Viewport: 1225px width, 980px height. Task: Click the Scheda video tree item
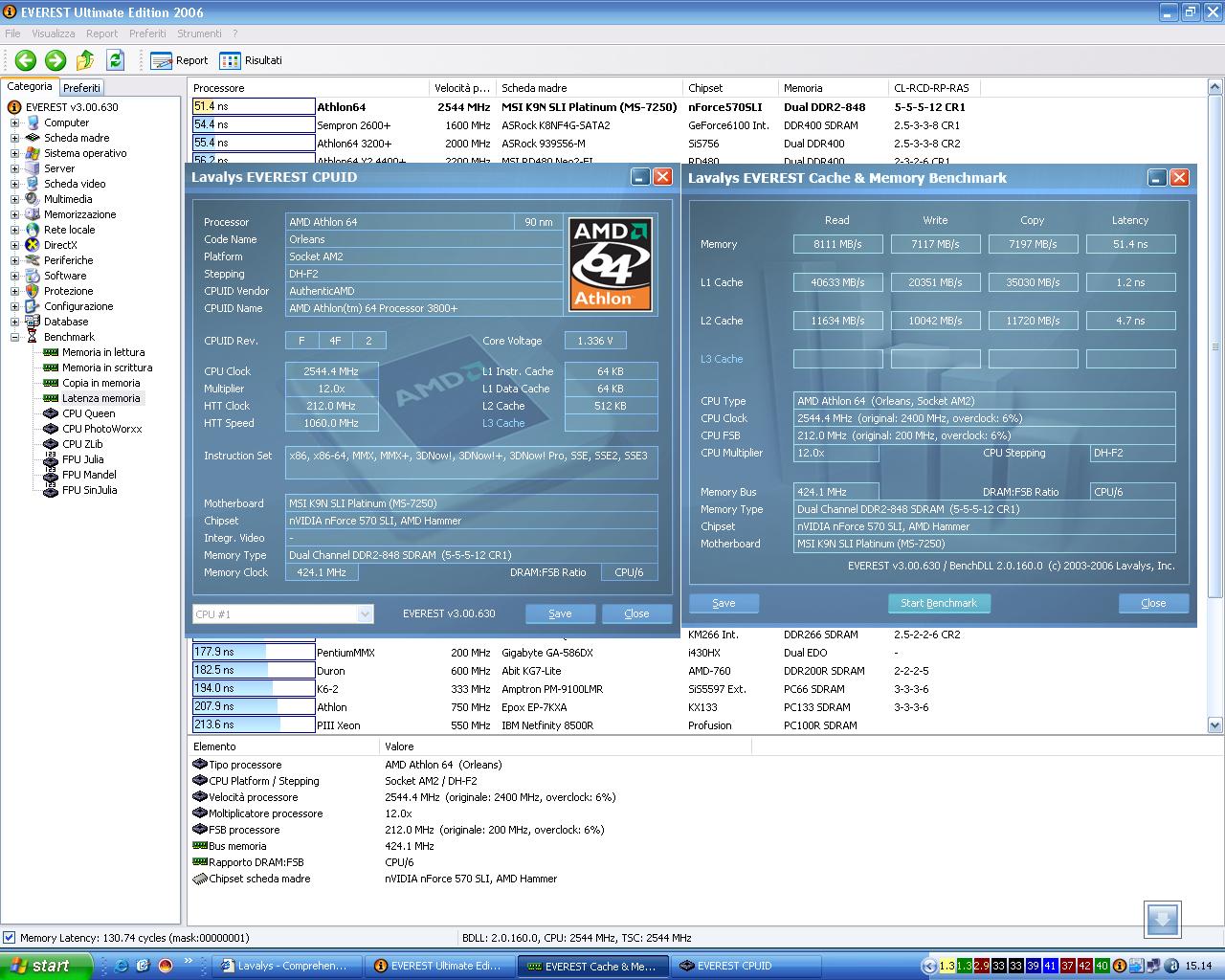point(75,184)
